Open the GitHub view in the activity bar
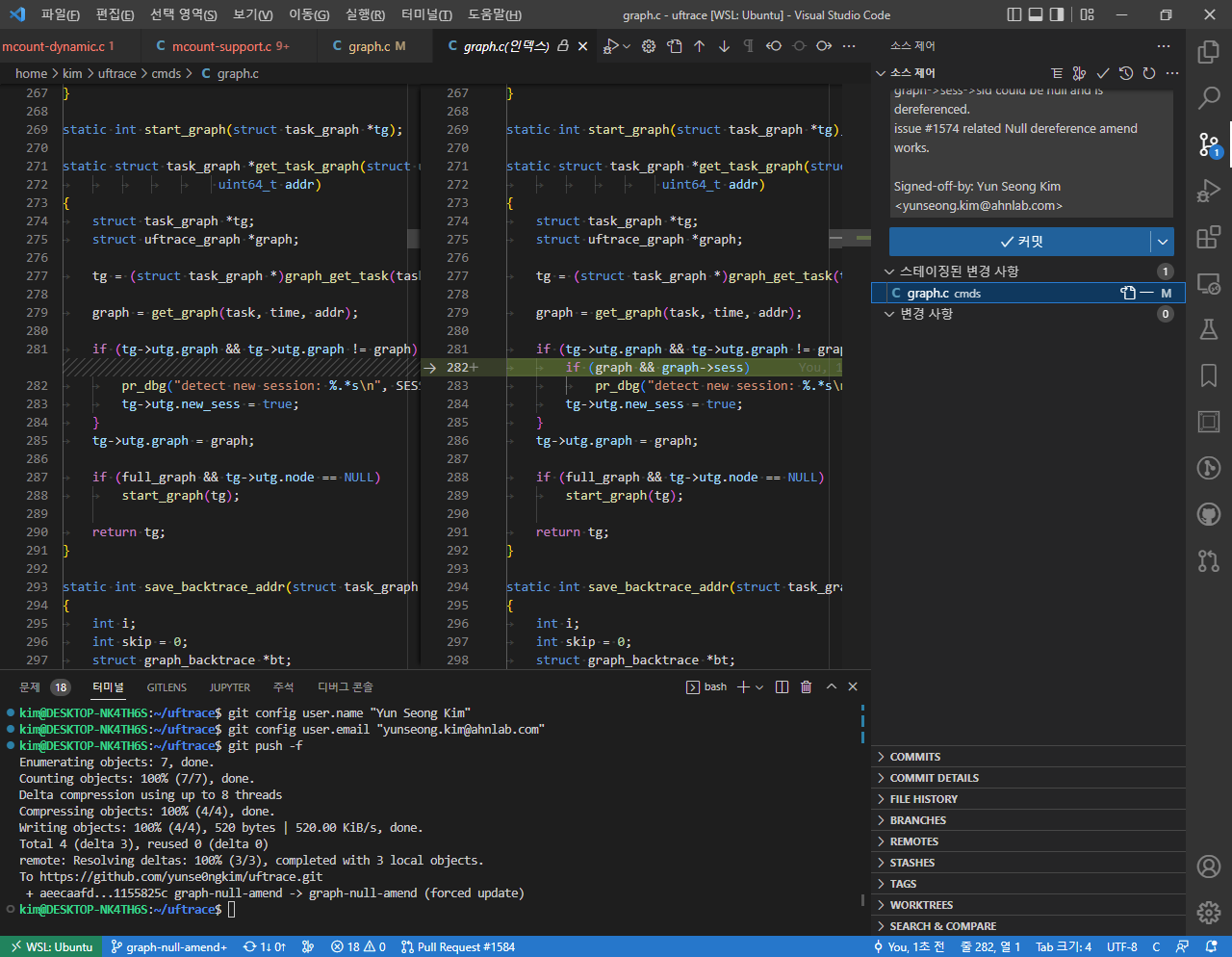The width and height of the screenshot is (1232, 957). point(1209,514)
